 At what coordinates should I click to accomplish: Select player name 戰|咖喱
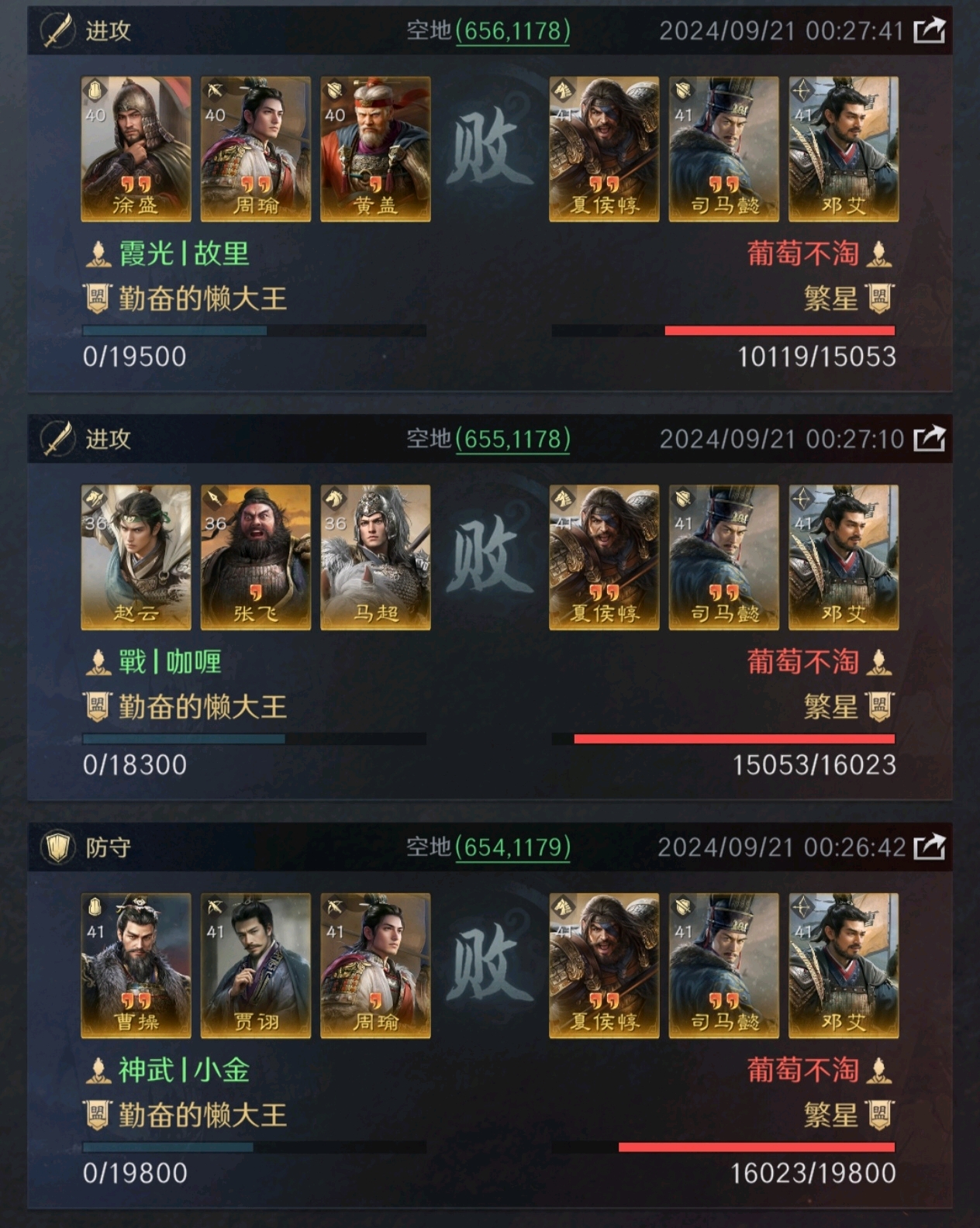coord(170,662)
